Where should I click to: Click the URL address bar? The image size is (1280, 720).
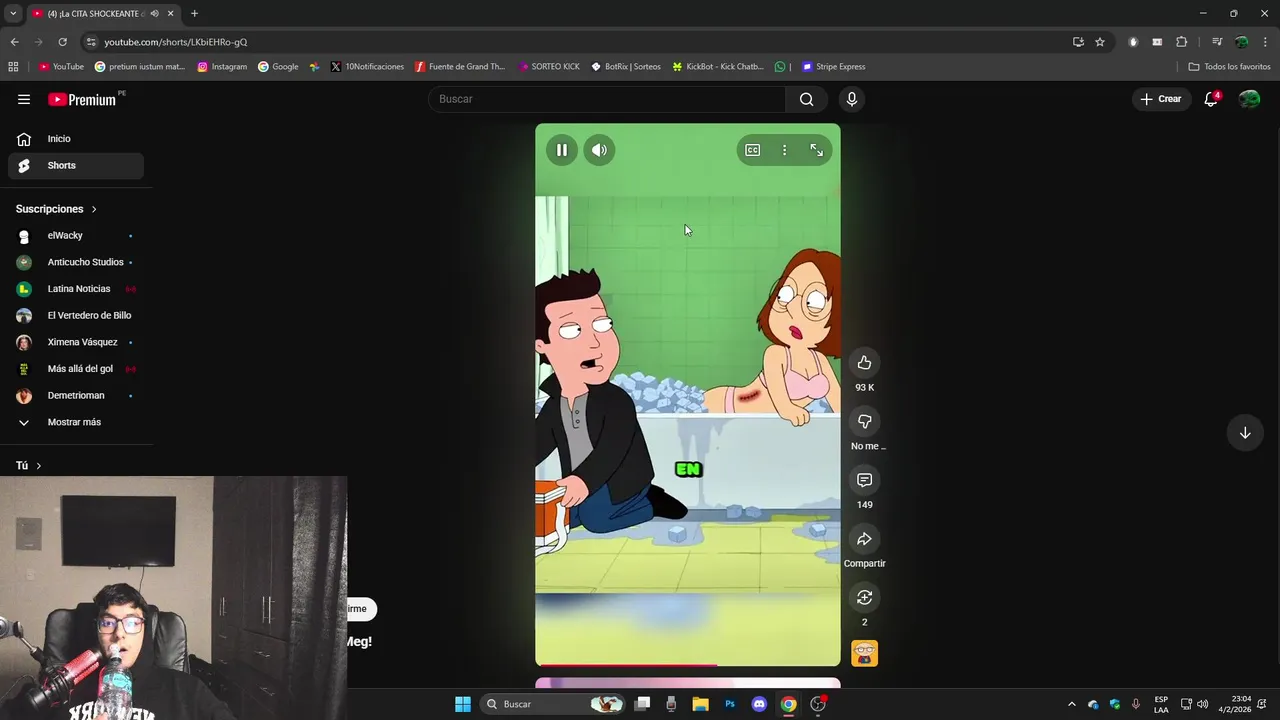(575, 42)
